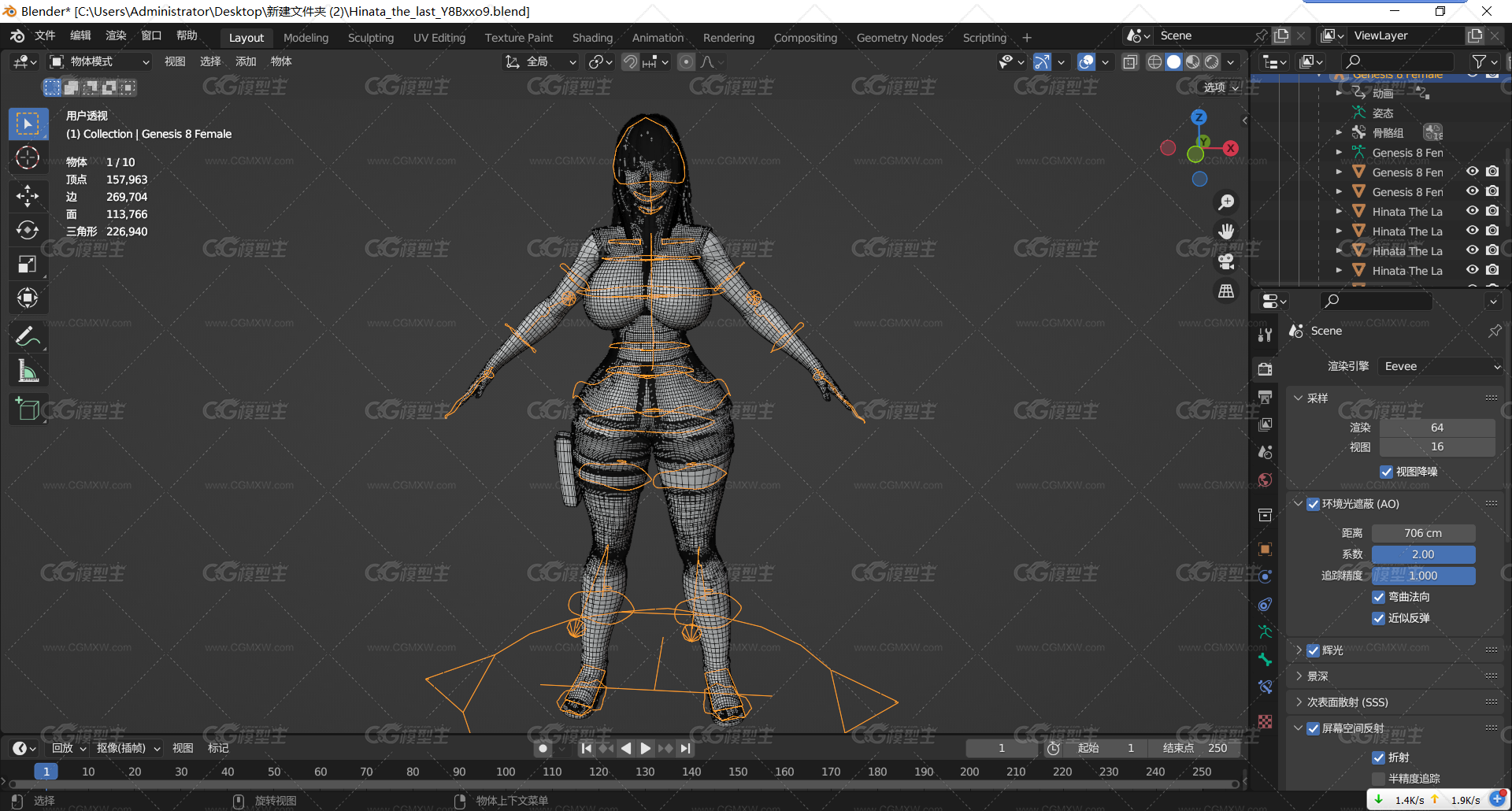Jump to the end frame
This screenshot has height=811, width=1512.
click(x=686, y=748)
